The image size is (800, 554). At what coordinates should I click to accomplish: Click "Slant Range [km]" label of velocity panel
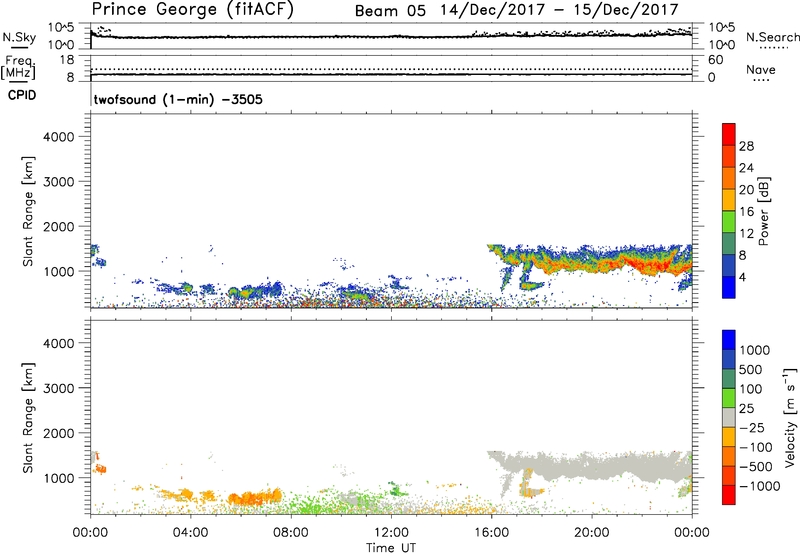(28, 418)
